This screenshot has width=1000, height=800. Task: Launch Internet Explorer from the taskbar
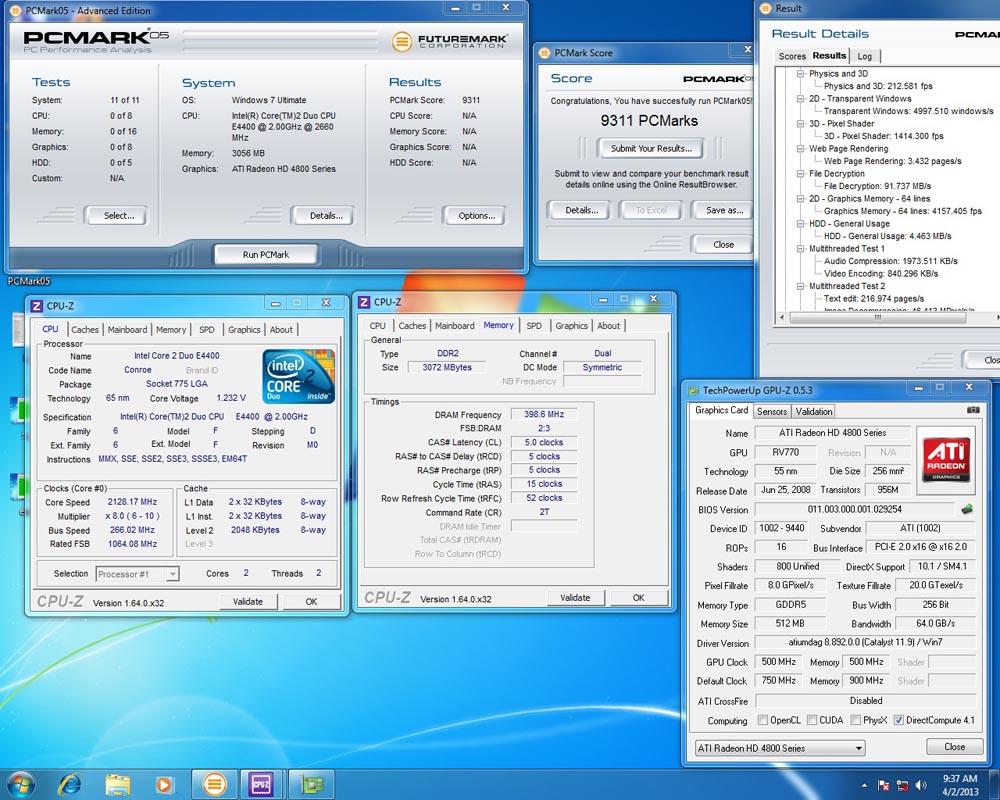click(69, 784)
